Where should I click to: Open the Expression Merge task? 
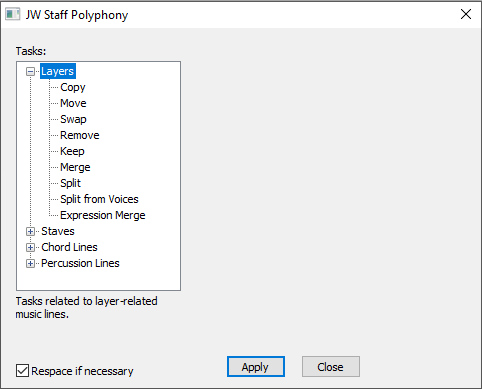[103, 215]
